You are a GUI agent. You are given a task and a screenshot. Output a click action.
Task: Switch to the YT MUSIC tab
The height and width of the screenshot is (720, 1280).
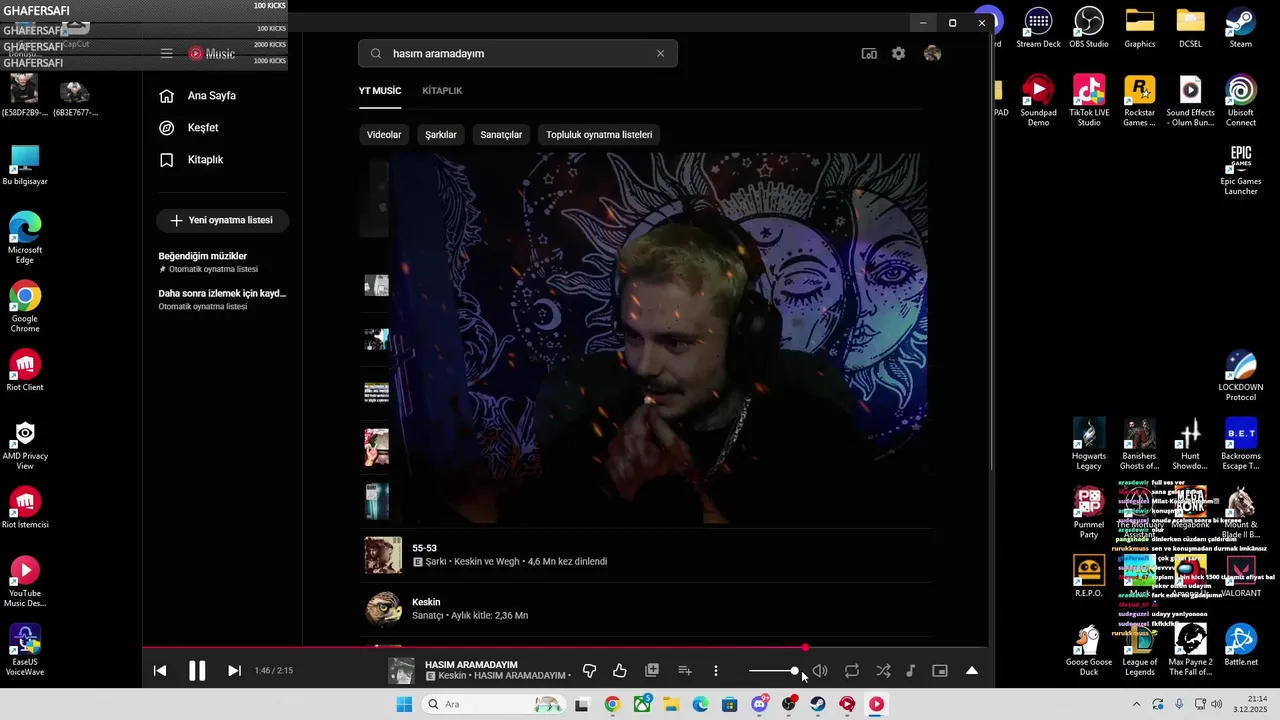(x=380, y=91)
